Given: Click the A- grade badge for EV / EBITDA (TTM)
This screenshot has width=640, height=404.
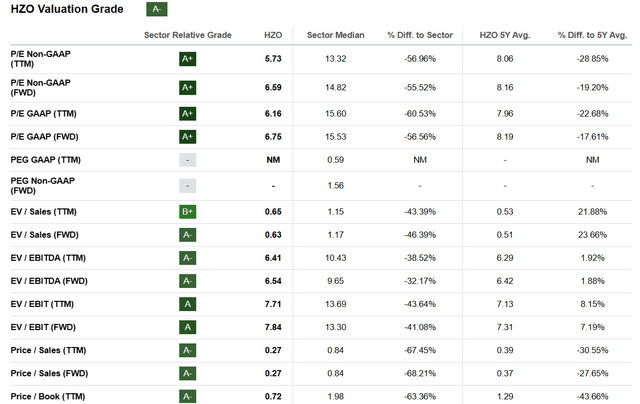Looking at the screenshot, I should tap(187, 258).
